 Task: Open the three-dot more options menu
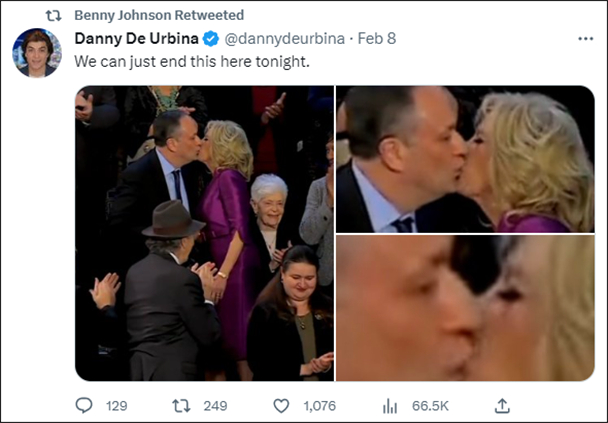pos(586,39)
